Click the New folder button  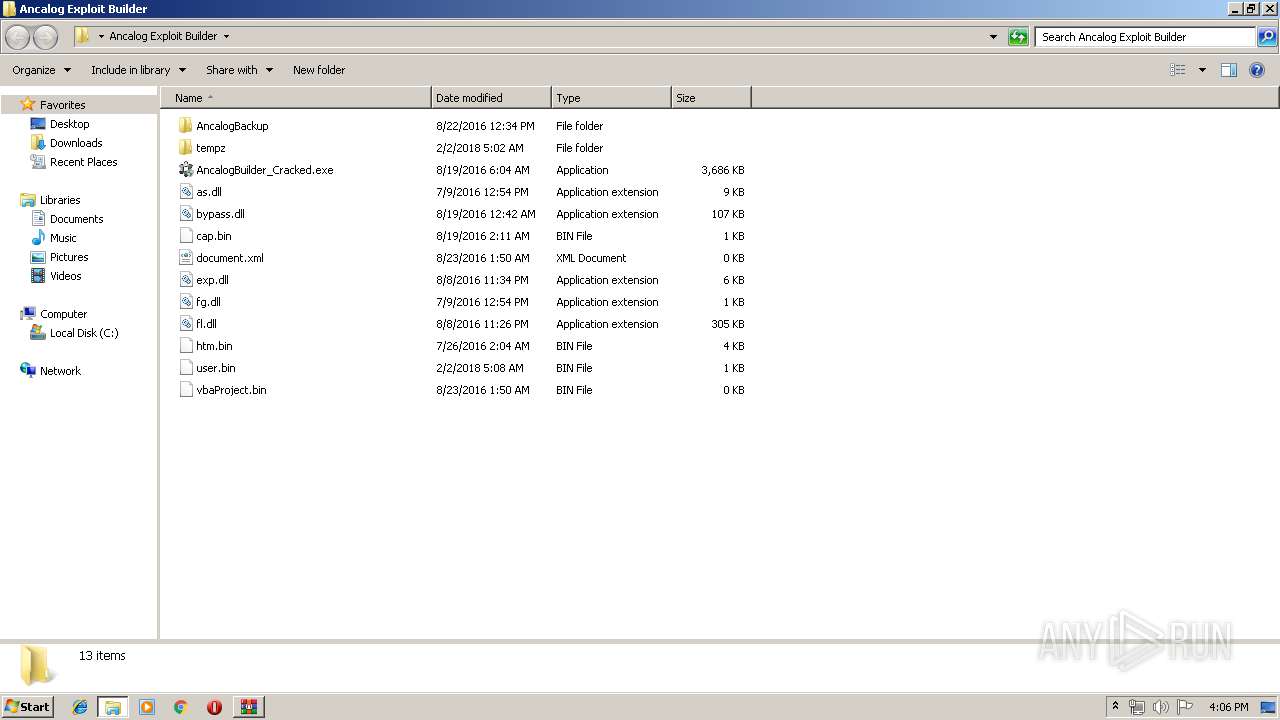coord(319,70)
